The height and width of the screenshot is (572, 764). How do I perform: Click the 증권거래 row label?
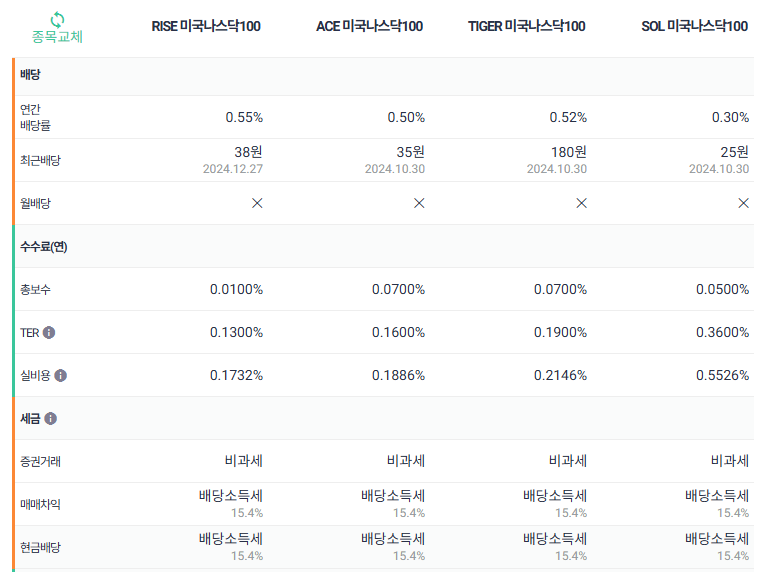[x=40, y=461]
